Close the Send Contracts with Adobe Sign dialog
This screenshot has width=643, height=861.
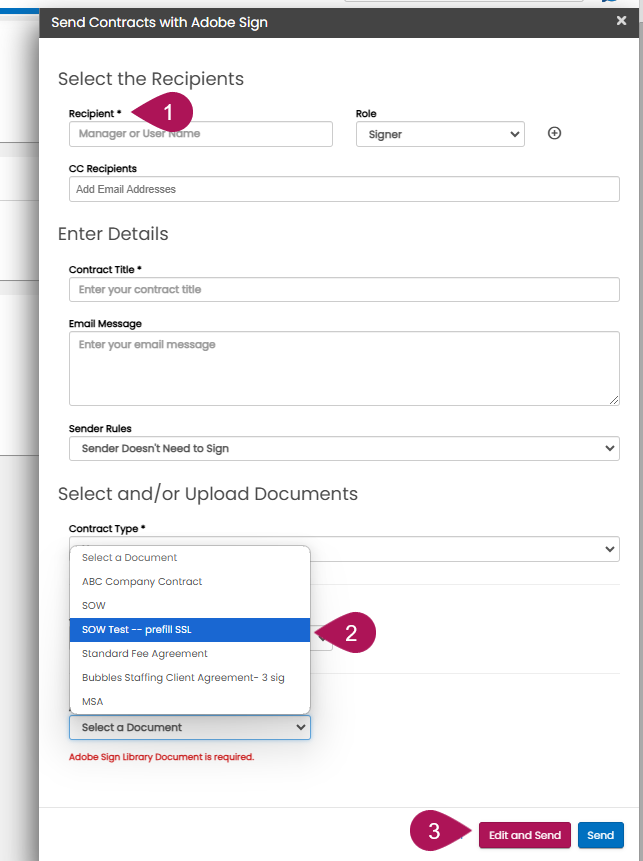pos(621,21)
